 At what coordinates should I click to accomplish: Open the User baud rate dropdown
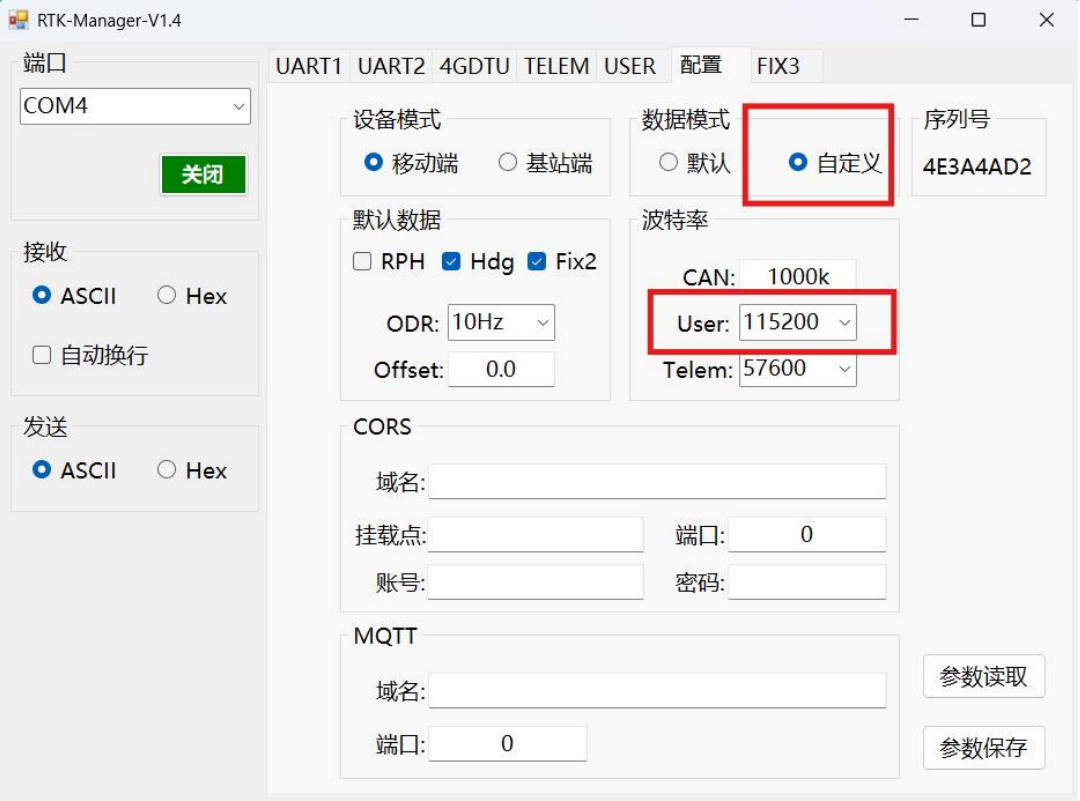pyautogui.click(x=798, y=322)
